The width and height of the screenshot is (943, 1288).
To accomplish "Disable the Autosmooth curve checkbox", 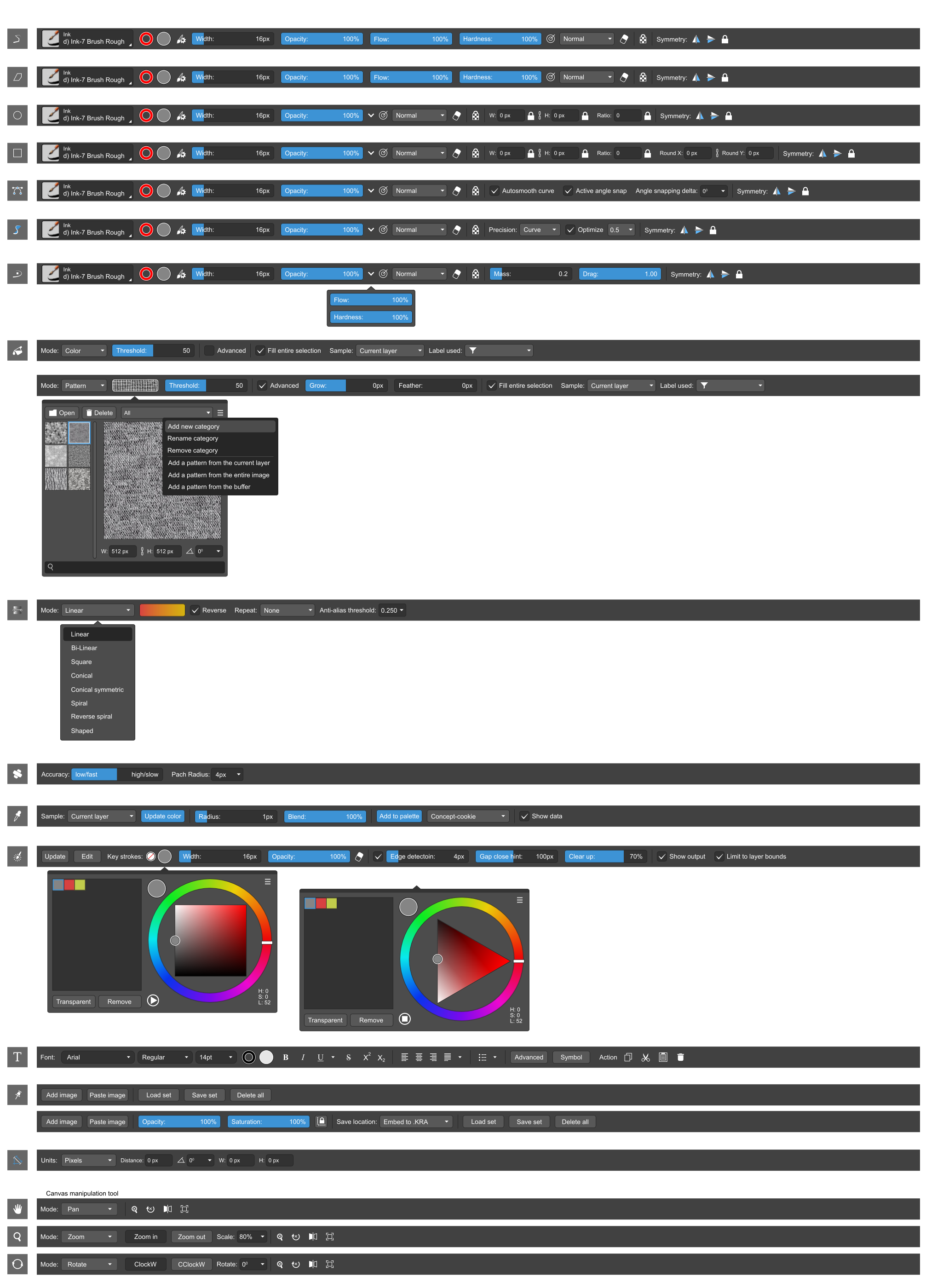I will pyautogui.click(x=494, y=191).
